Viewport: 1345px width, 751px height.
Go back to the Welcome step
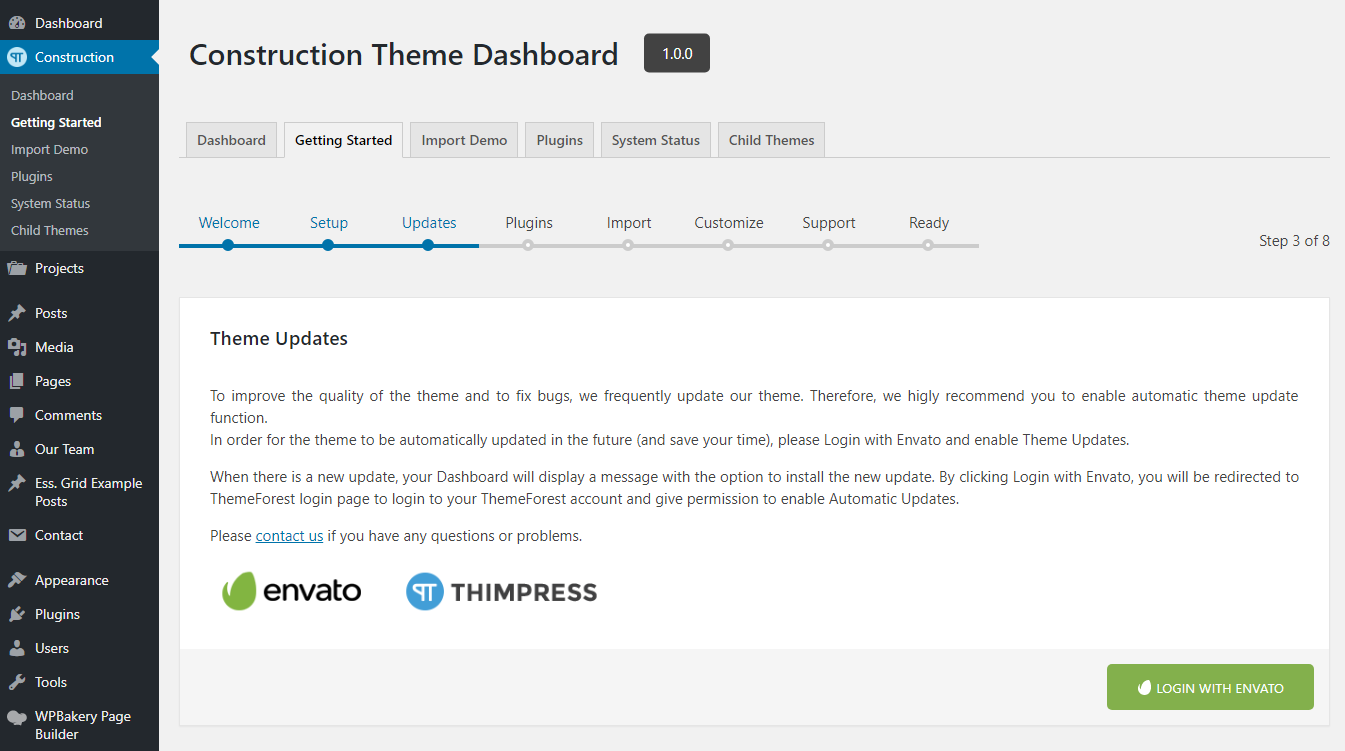pos(229,222)
